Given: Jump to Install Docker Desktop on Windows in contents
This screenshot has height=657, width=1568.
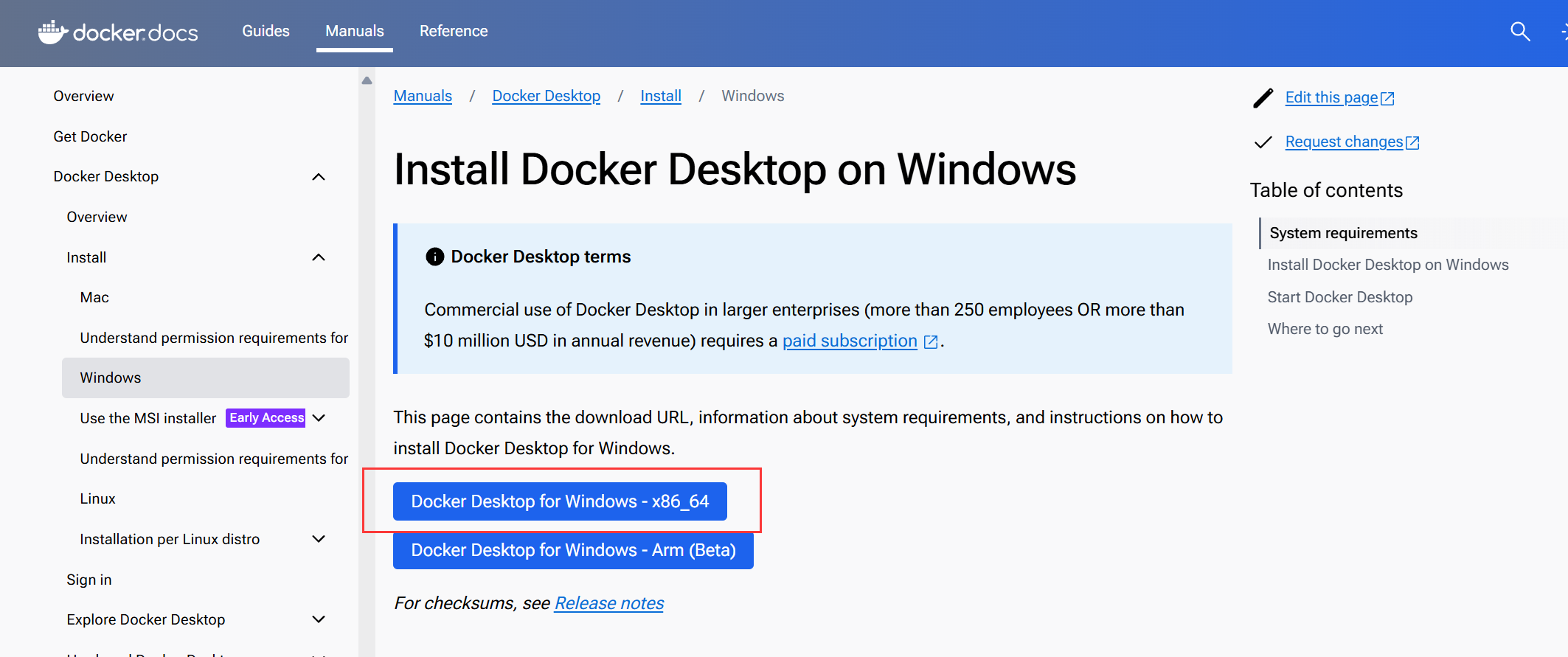Looking at the screenshot, I should click(1388, 265).
